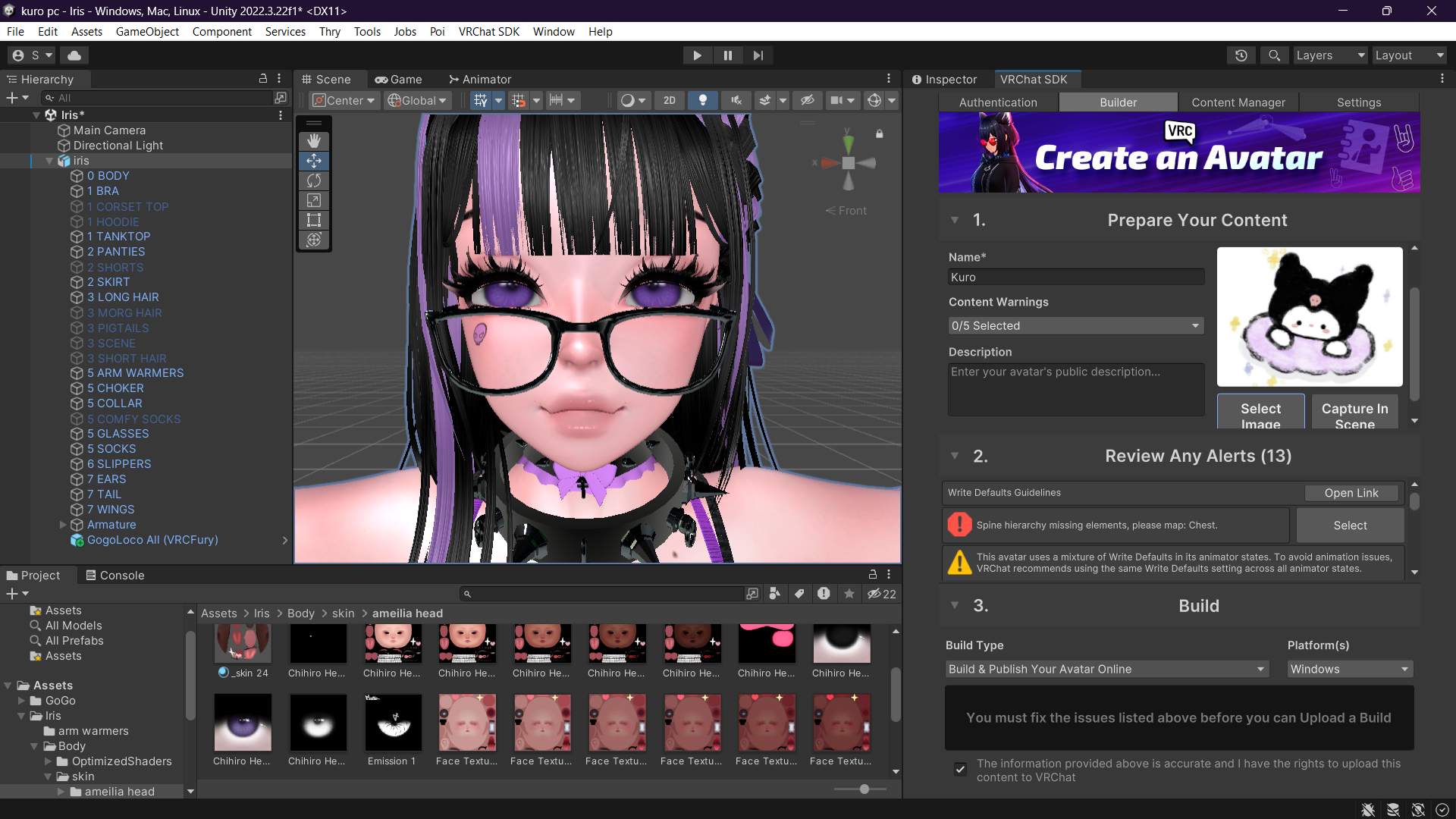Screen dimensions: 1456x819
Task: Open Content Warnings 0/5 Selected dropdown
Action: click(1075, 325)
